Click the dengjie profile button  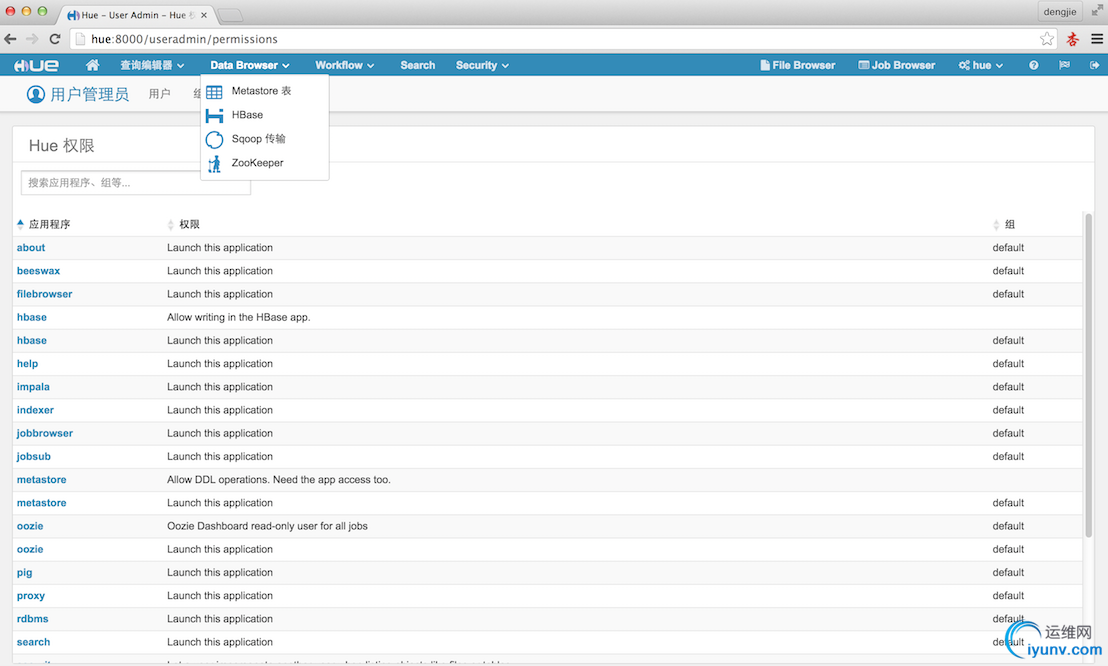(1059, 11)
